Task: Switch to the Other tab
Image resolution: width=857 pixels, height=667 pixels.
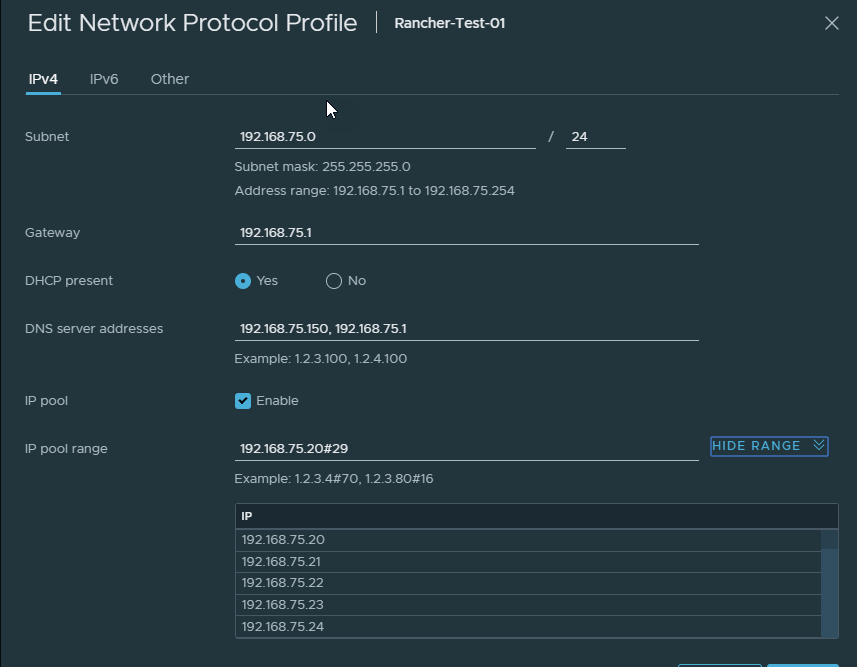Action: pyautogui.click(x=169, y=78)
